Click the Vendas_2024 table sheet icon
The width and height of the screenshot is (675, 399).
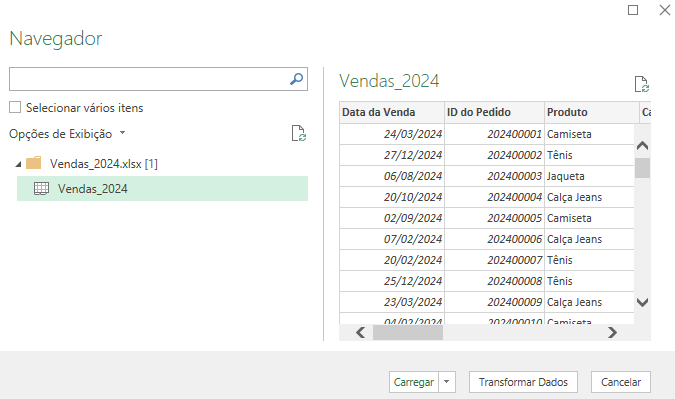41,189
